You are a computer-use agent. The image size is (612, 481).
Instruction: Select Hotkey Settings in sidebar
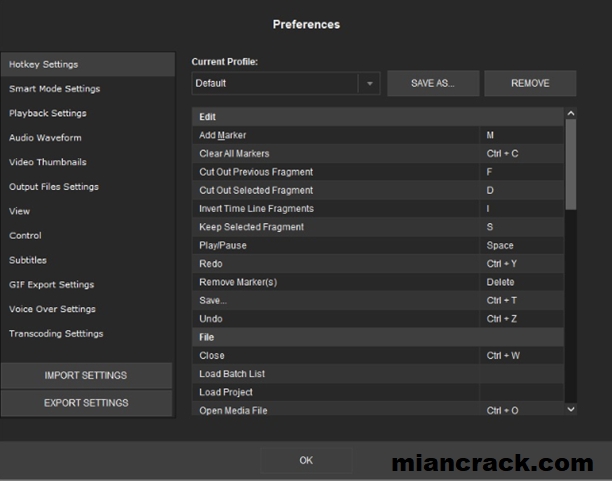point(87,64)
